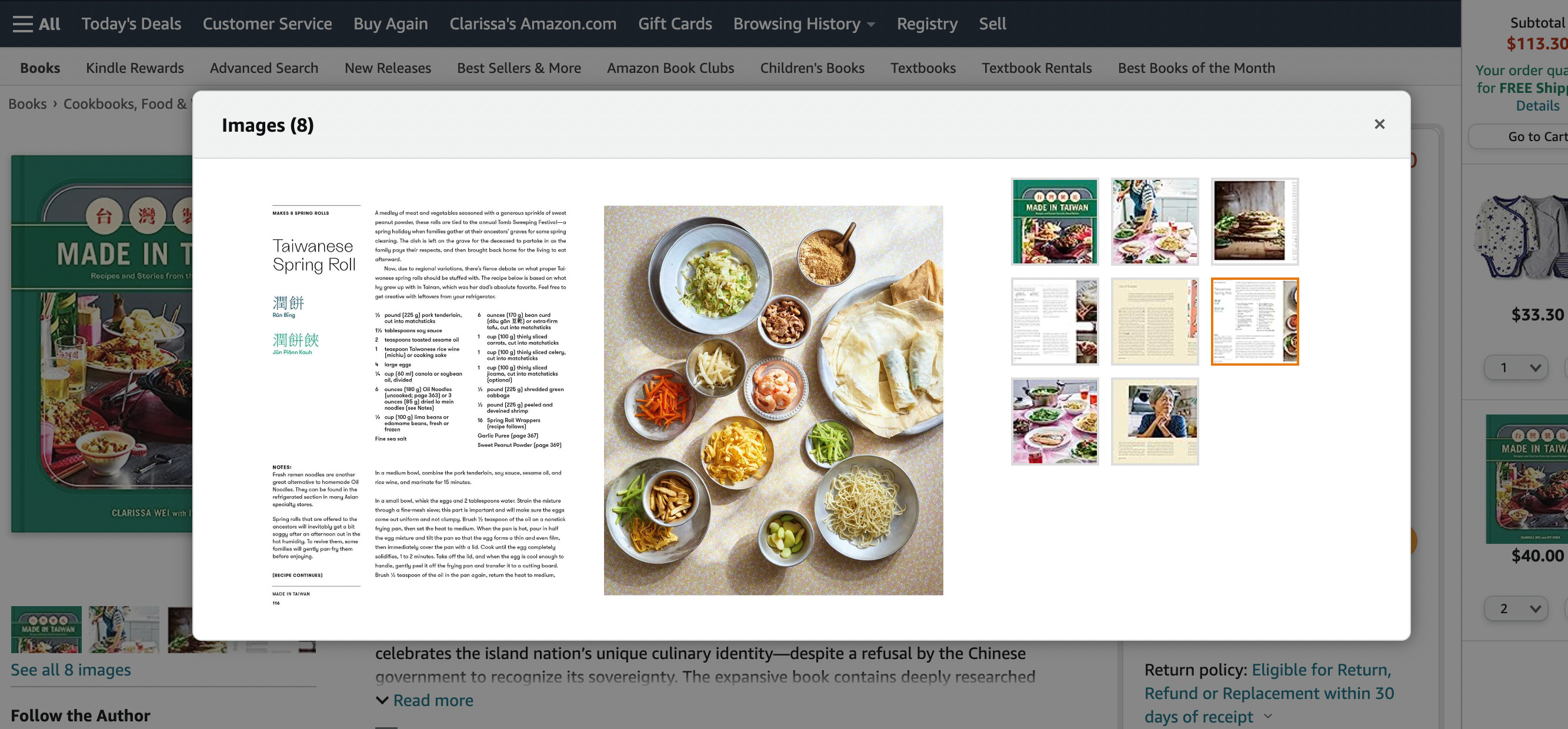Click the Taiwanese Spring Roll recipe page
This screenshot has width=1568, height=729.
419,406
